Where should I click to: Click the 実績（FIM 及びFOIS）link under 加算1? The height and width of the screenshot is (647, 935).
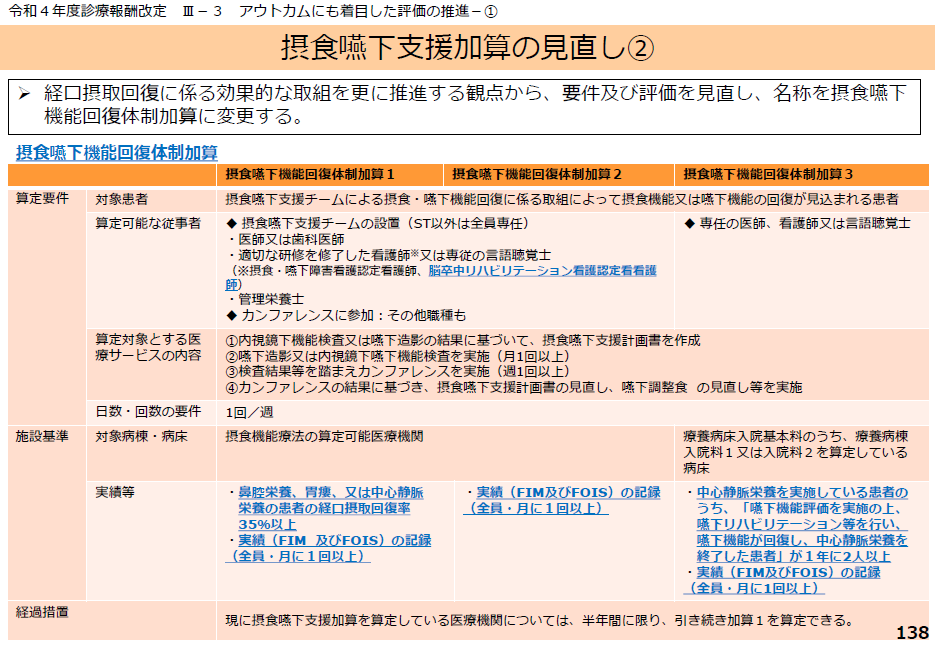tap(330, 547)
